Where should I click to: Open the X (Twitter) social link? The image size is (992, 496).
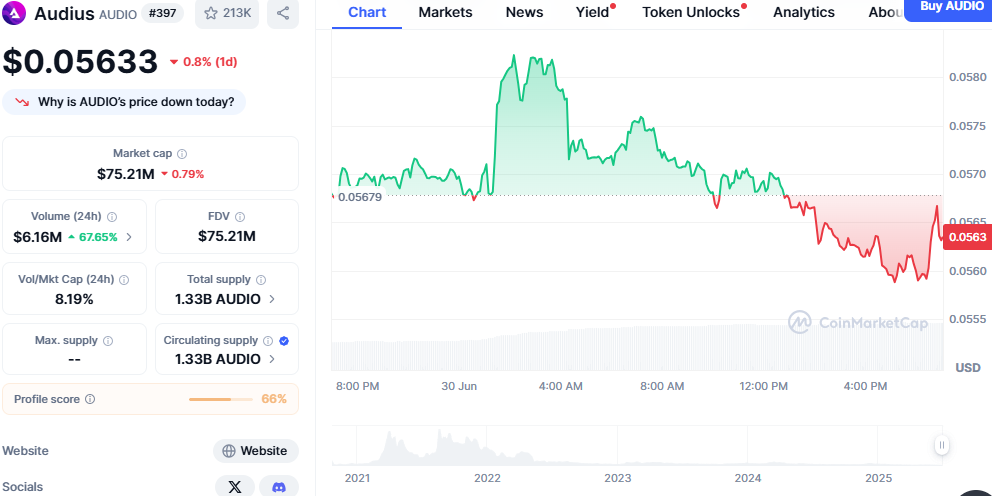click(235, 487)
